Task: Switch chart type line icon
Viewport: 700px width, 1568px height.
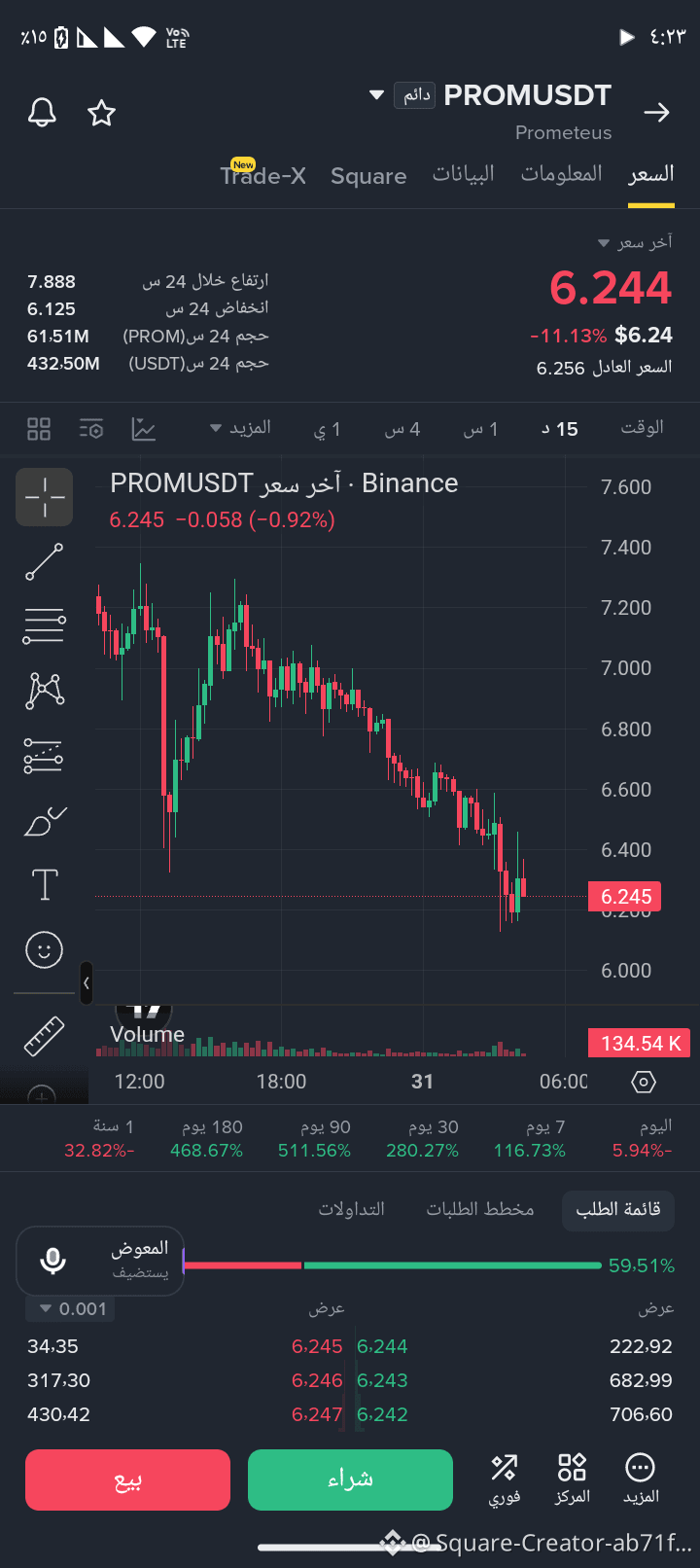Action: click(144, 429)
